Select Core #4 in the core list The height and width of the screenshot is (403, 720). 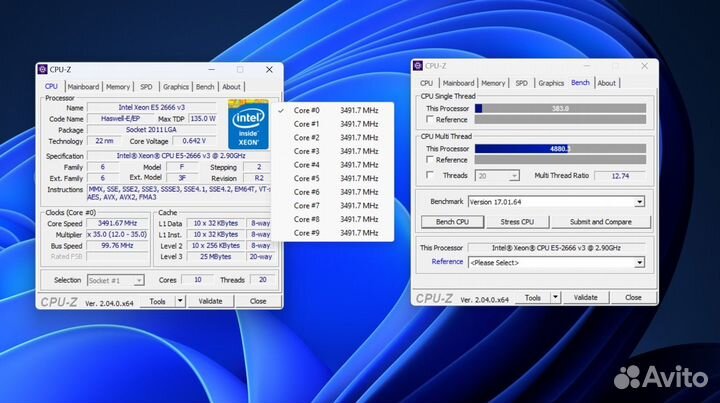332,165
